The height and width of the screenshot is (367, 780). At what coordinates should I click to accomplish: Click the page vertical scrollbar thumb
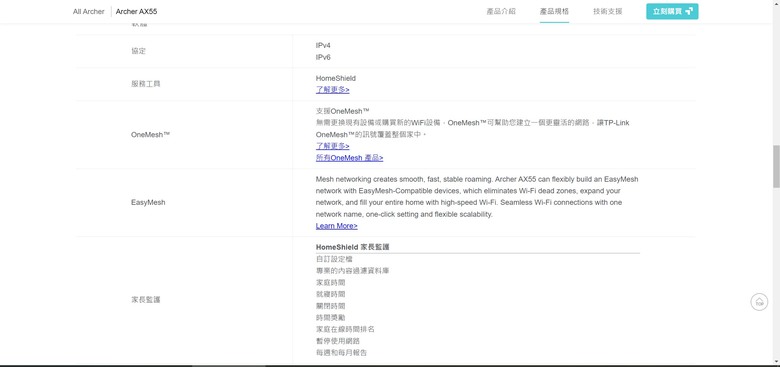[776, 166]
